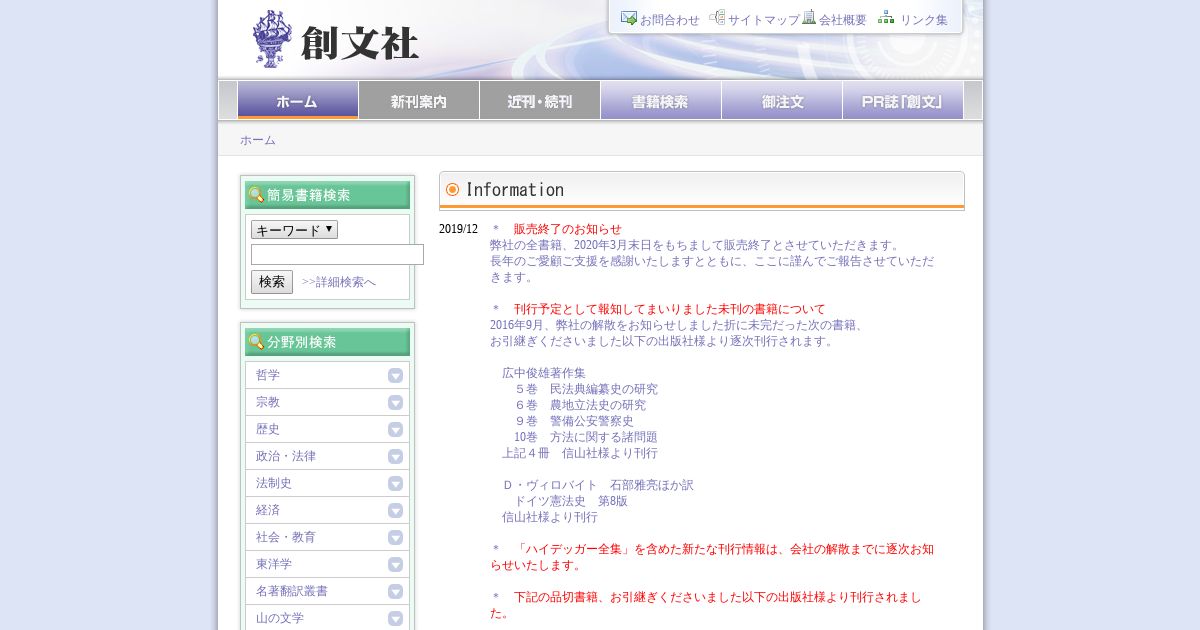
Task: Click the 9巻 警備公安警察史 line
Action: (574, 421)
